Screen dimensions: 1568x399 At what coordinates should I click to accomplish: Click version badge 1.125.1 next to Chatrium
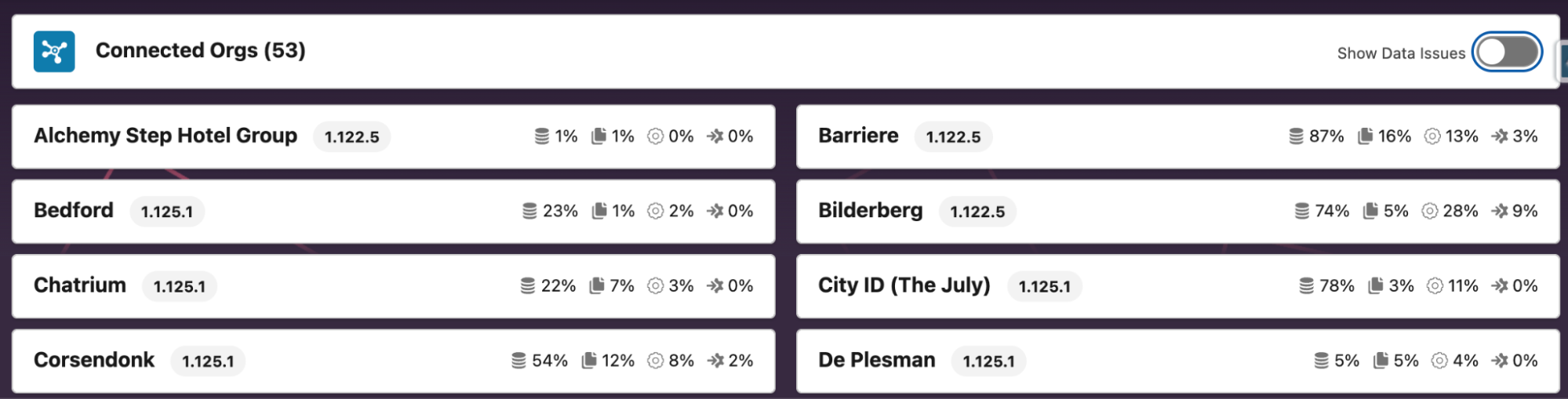coord(180,286)
